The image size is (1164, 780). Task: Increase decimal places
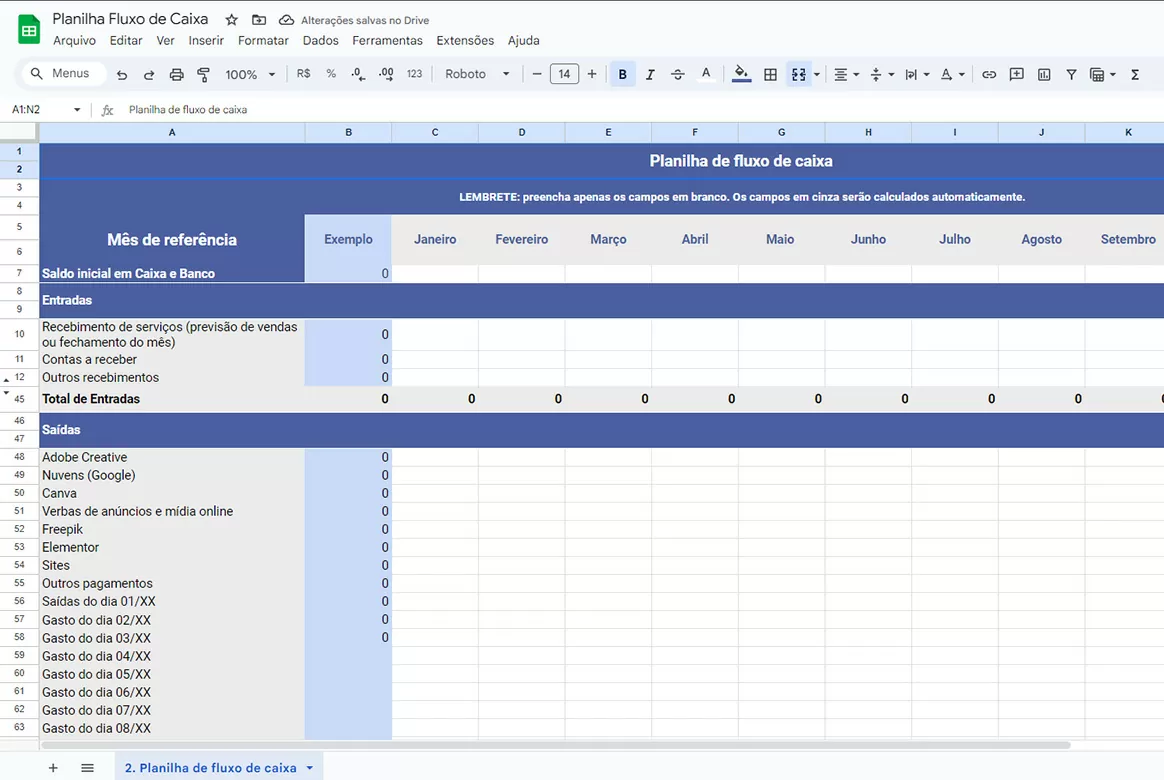[386, 73]
